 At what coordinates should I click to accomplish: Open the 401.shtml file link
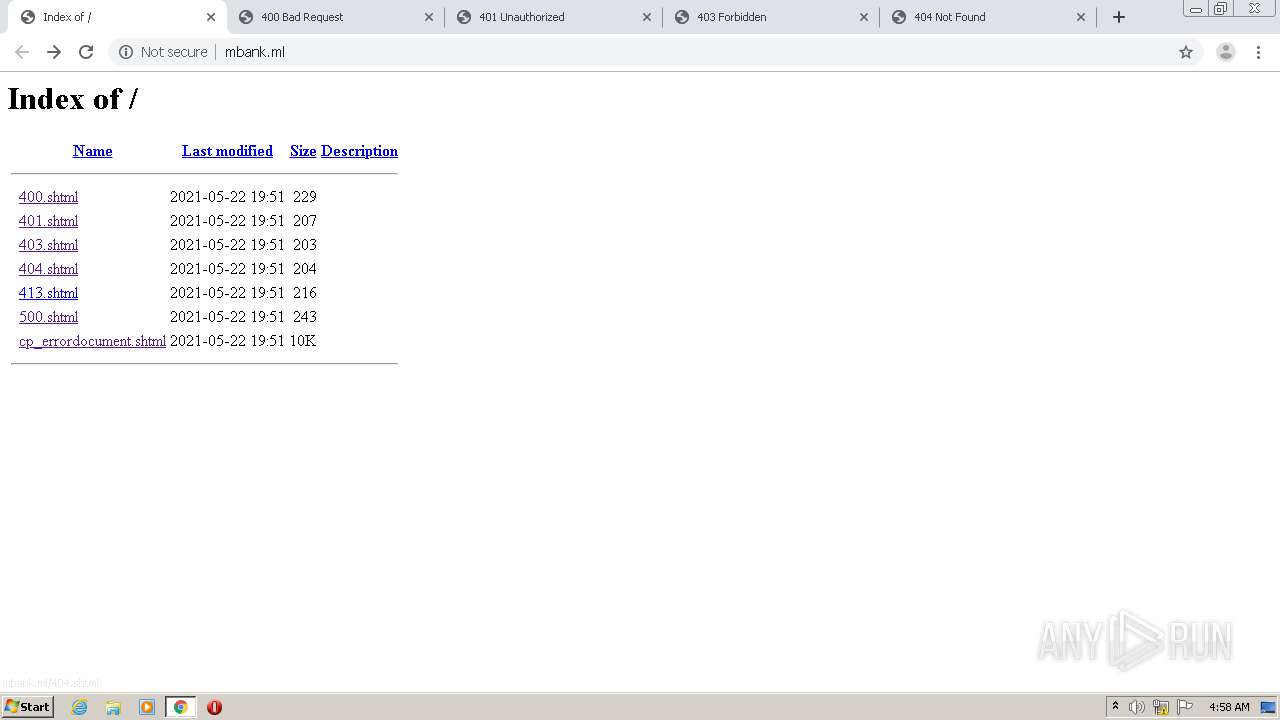48,221
